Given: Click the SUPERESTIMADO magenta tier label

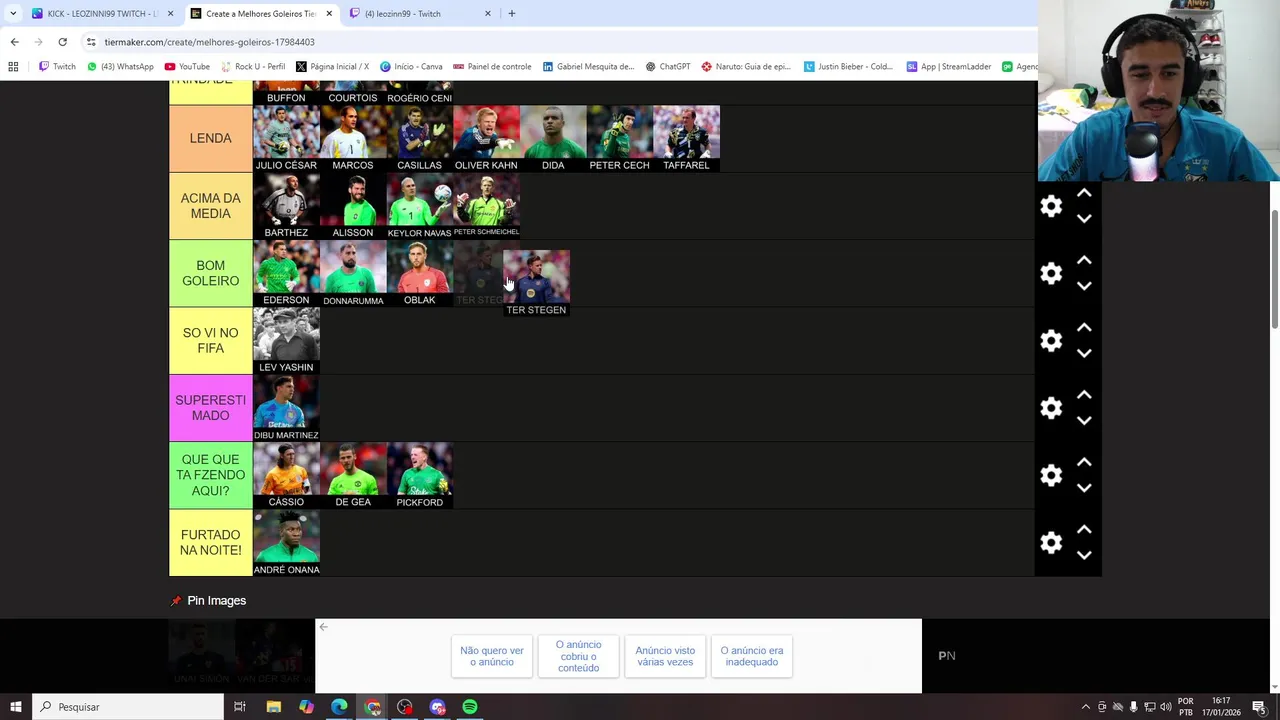Looking at the screenshot, I should point(210,408).
